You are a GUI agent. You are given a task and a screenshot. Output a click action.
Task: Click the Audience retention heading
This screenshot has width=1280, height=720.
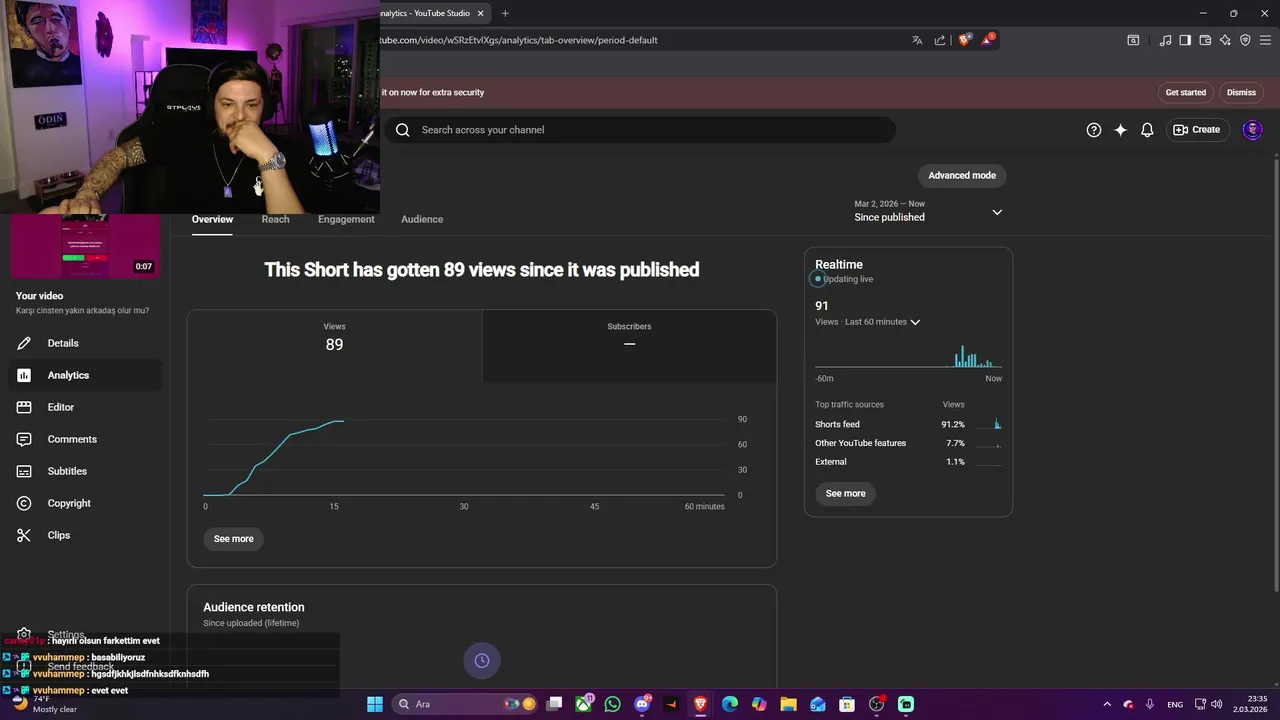(254, 607)
